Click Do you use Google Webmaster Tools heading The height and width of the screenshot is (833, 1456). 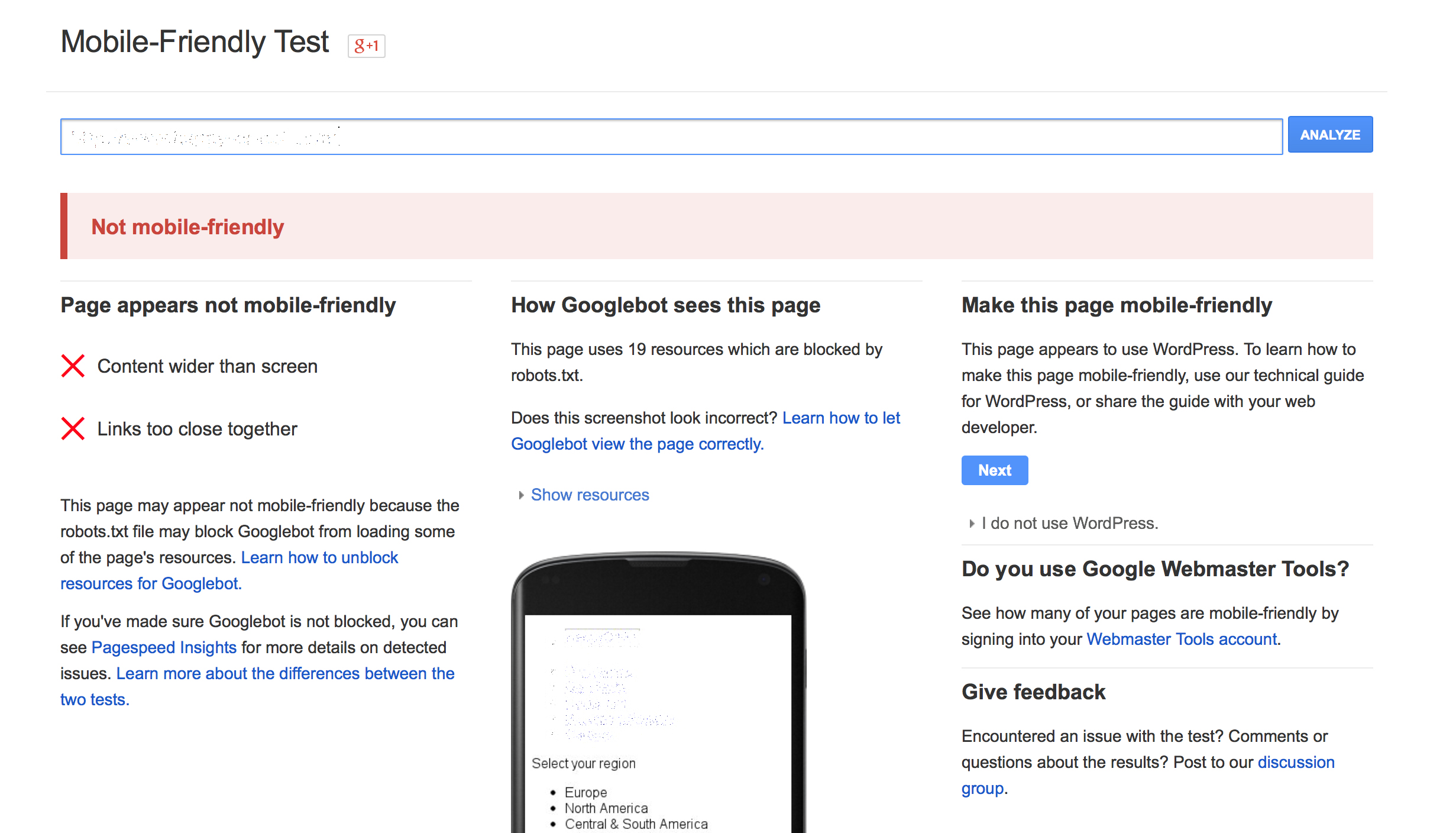coord(1155,569)
